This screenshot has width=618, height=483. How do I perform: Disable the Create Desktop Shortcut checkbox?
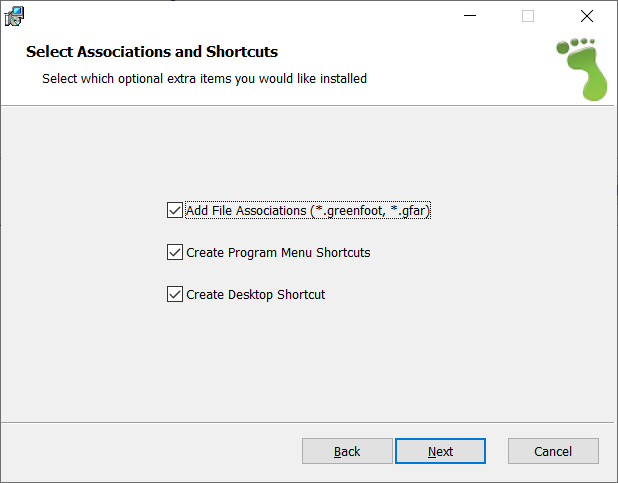[175, 295]
